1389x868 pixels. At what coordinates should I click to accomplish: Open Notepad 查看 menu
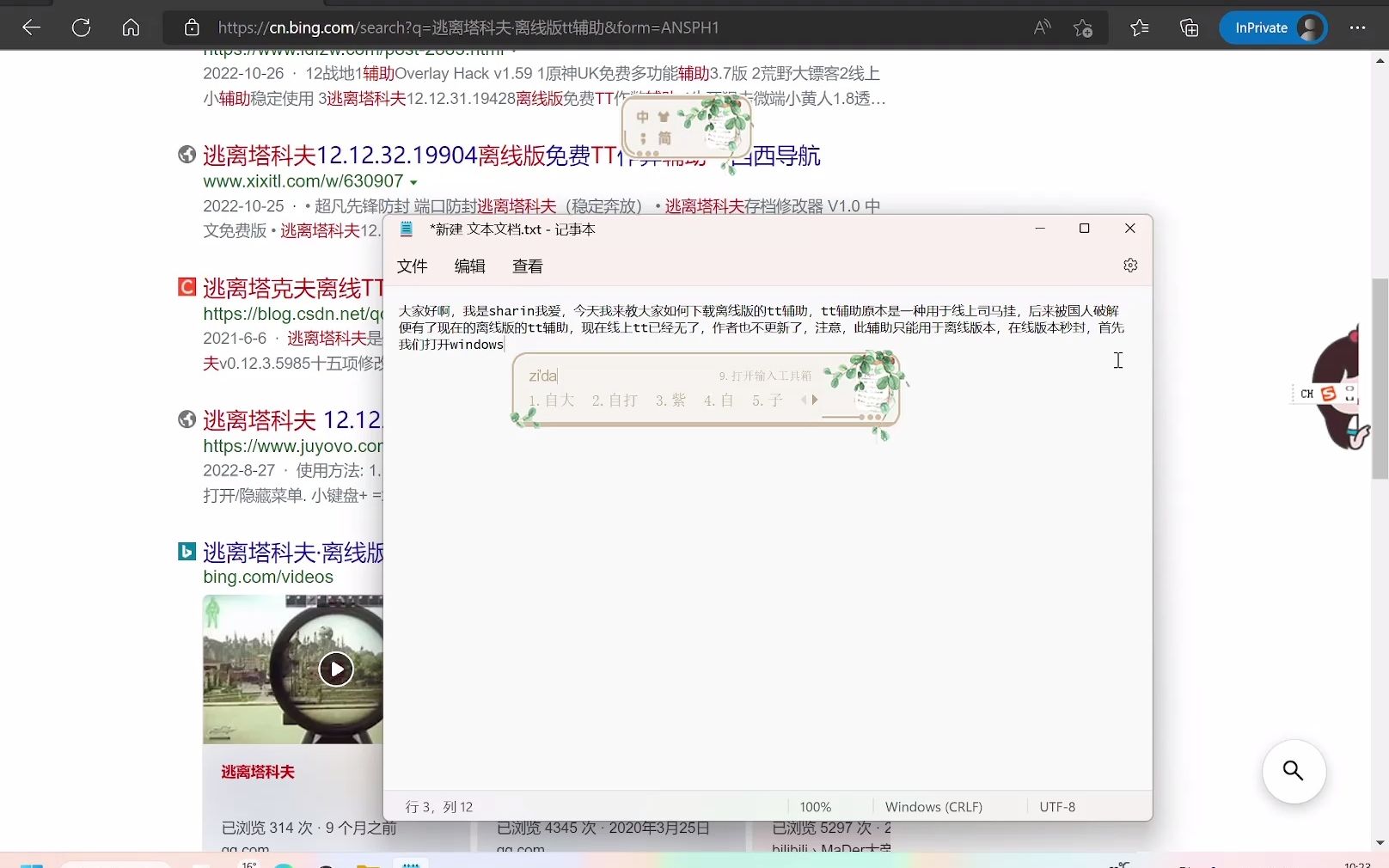[527, 266]
